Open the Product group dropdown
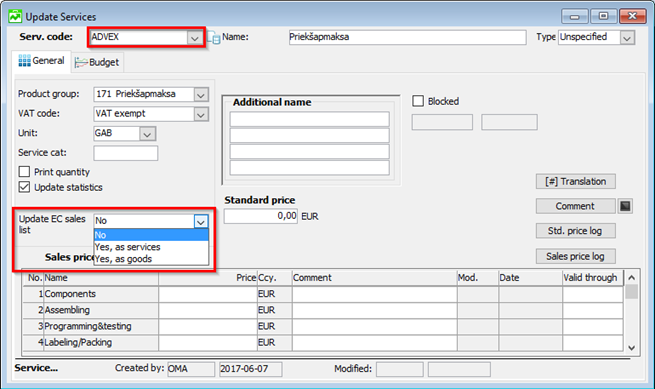The height and width of the screenshot is (389, 655). pyautogui.click(x=201, y=94)
